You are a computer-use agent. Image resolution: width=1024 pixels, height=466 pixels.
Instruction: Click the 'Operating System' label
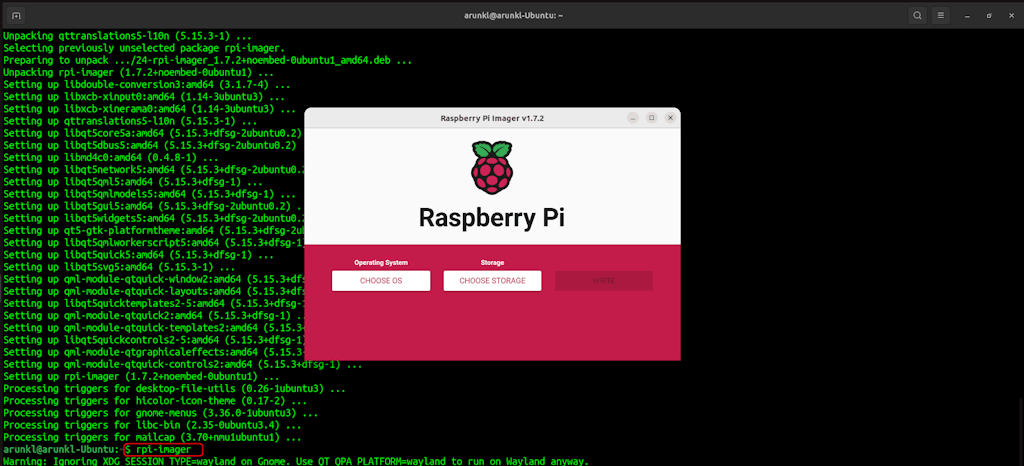point(381,262)
